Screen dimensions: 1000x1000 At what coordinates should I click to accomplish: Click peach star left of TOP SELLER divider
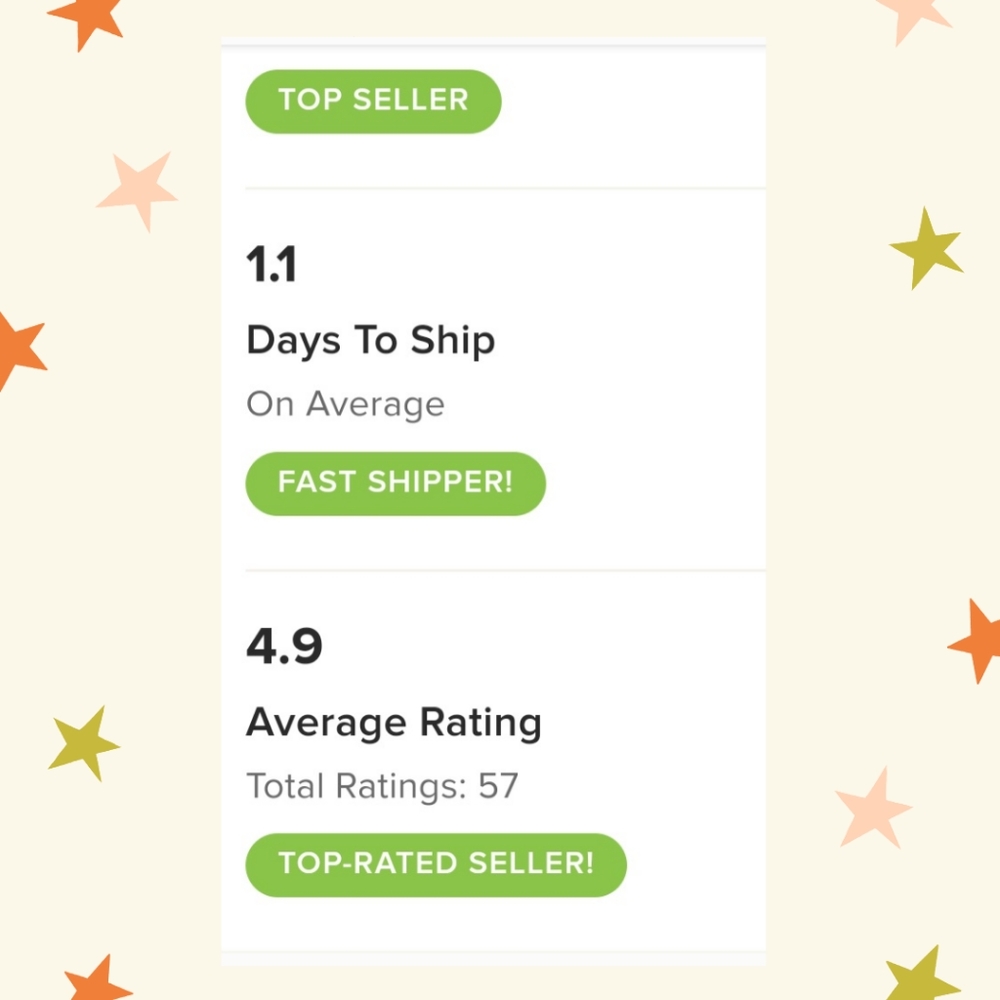(138, 189)
